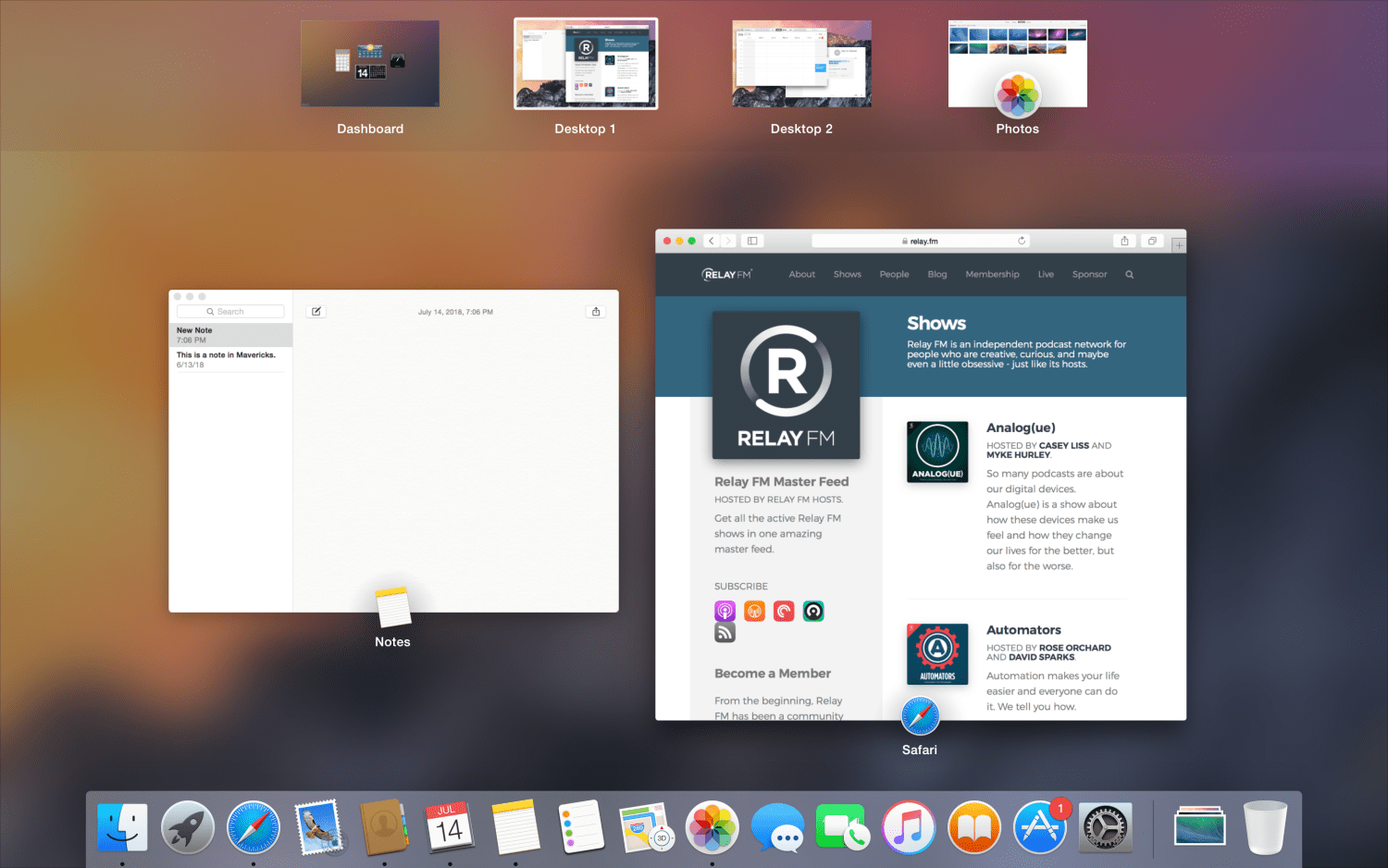This screenshot has width=1388, height=868.
Task: Open the Analog(ue) show title link
Action: (1021, 428)
